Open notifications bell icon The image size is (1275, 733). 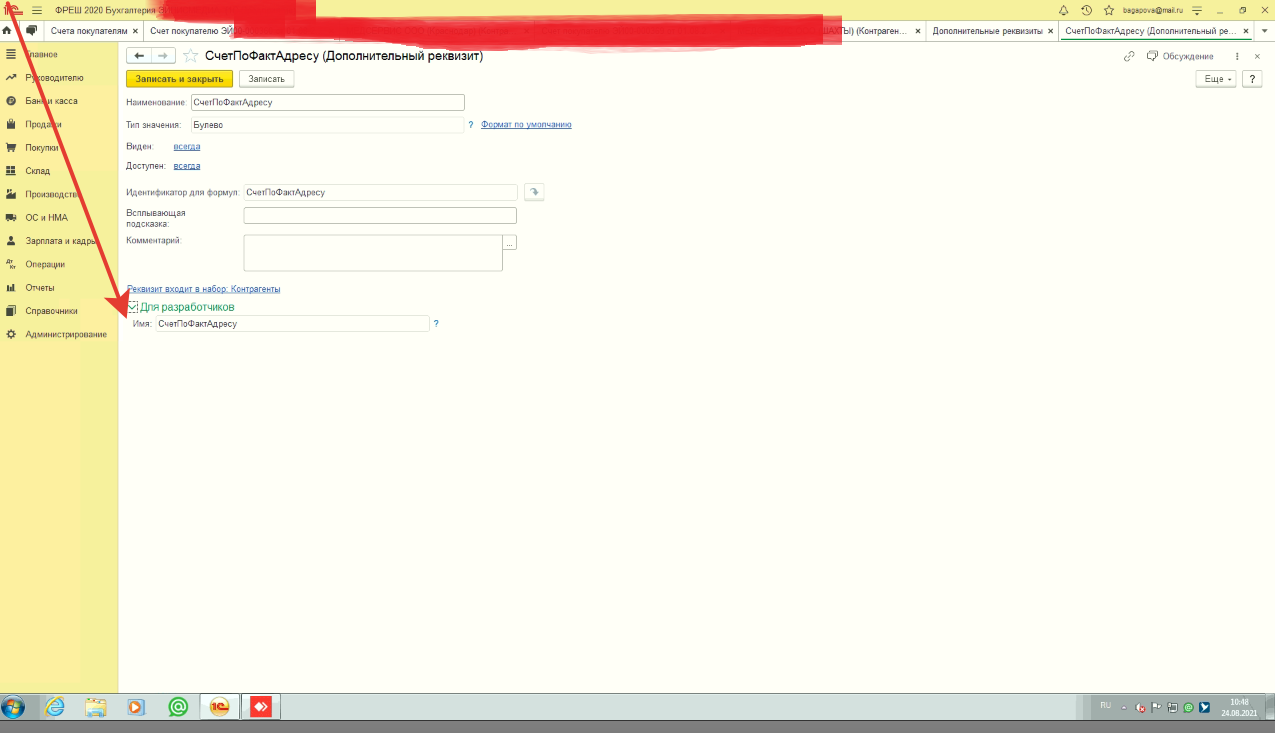coord(1064,9)
